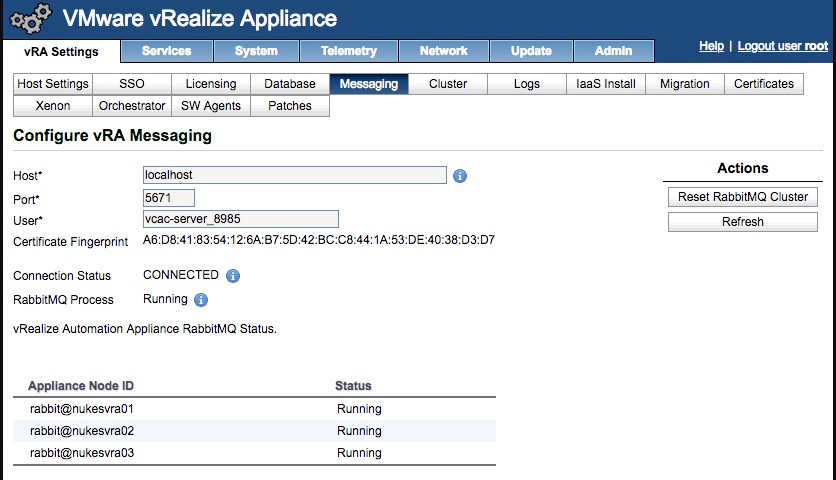The image size is (836, 480).
Task: Select the Messaging sub-tab
Action: point(369,84)
